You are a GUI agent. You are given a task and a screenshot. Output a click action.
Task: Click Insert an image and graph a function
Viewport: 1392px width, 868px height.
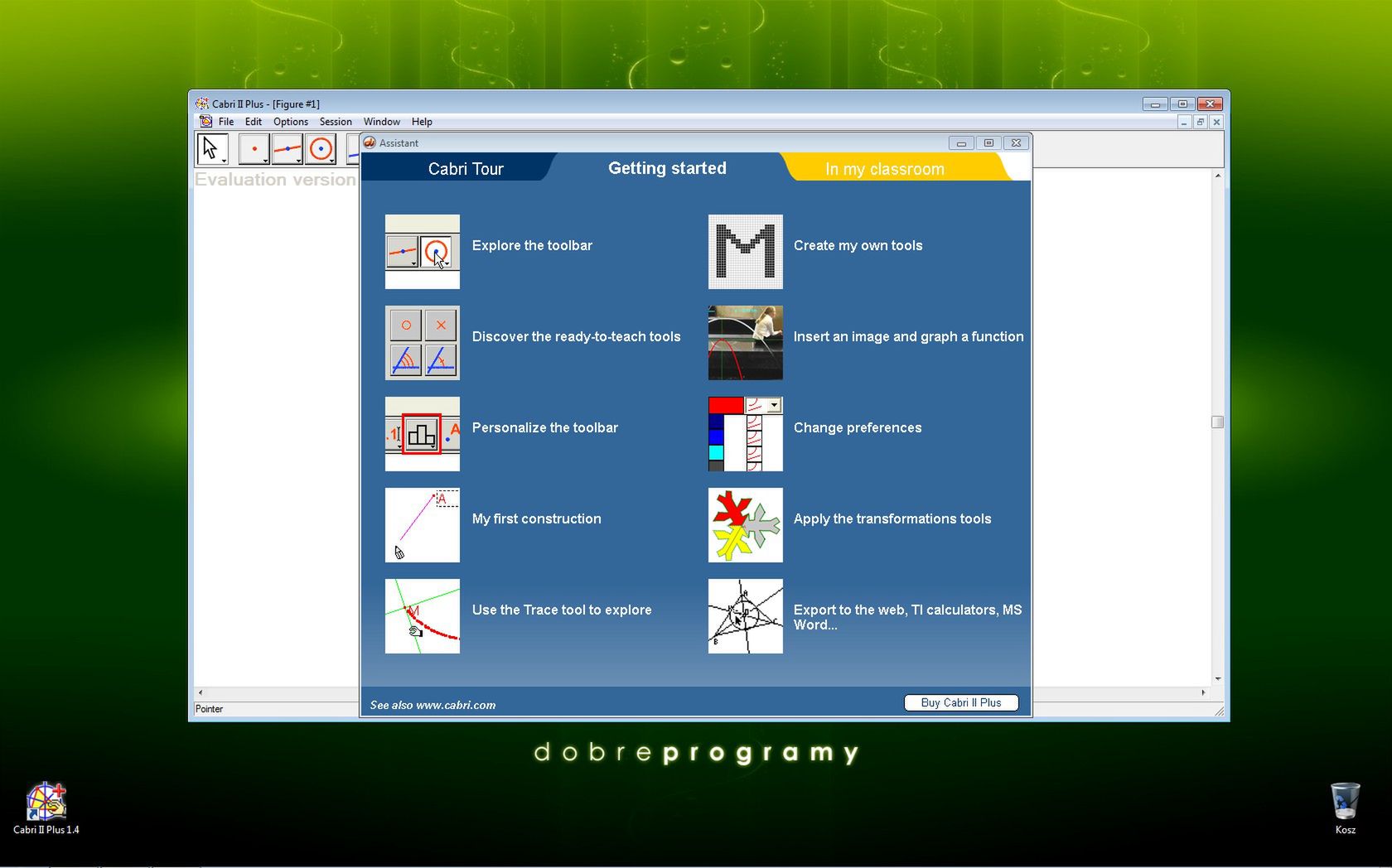tap(908, 337)
